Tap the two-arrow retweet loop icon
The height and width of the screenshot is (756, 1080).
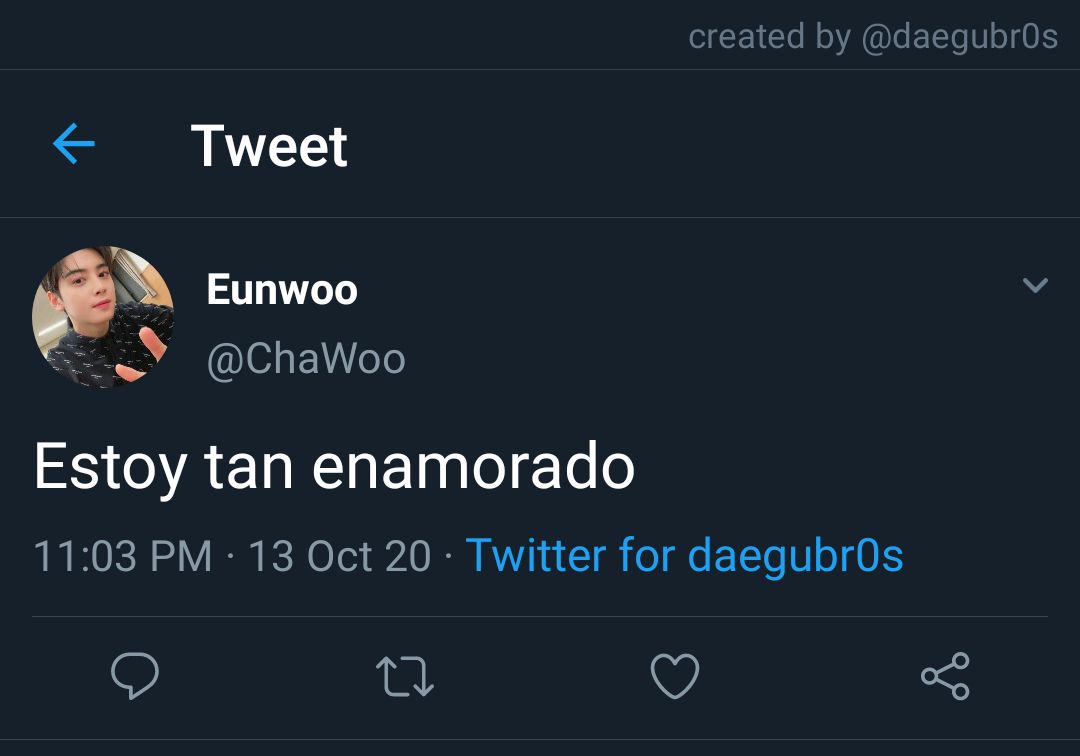coord(405,676)
